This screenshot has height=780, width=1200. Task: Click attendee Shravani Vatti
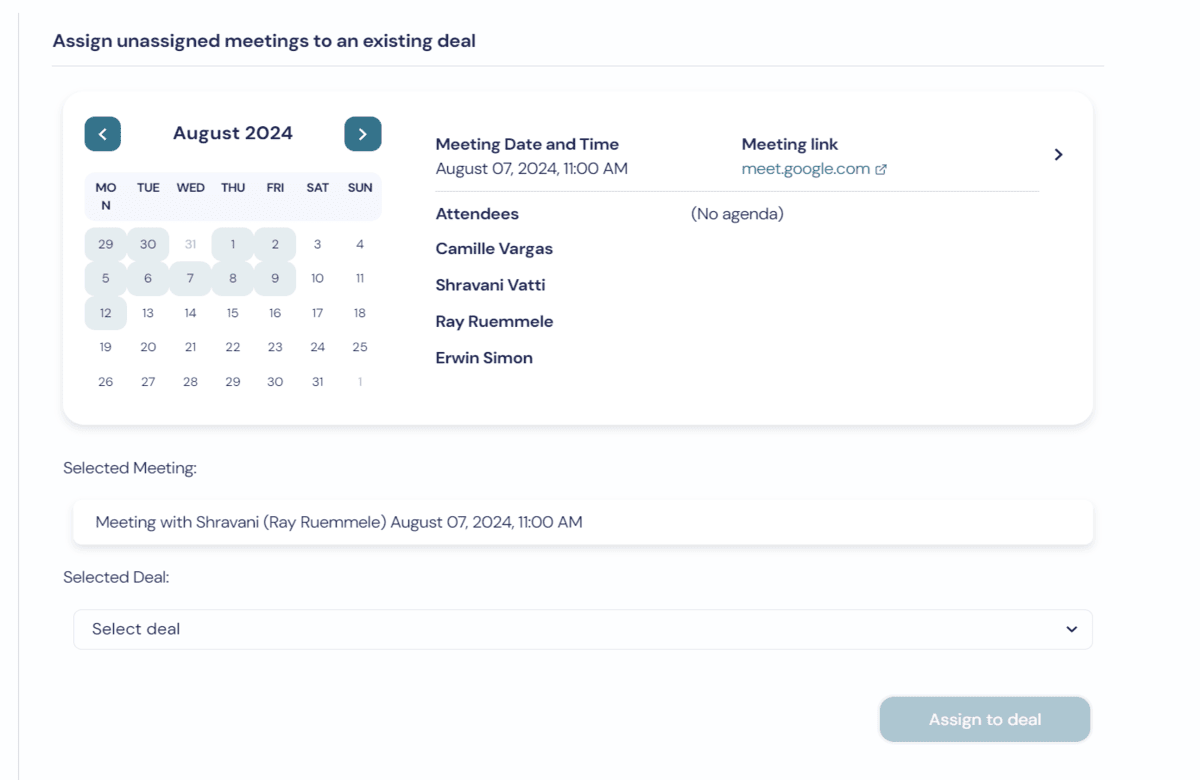point(490,285)
